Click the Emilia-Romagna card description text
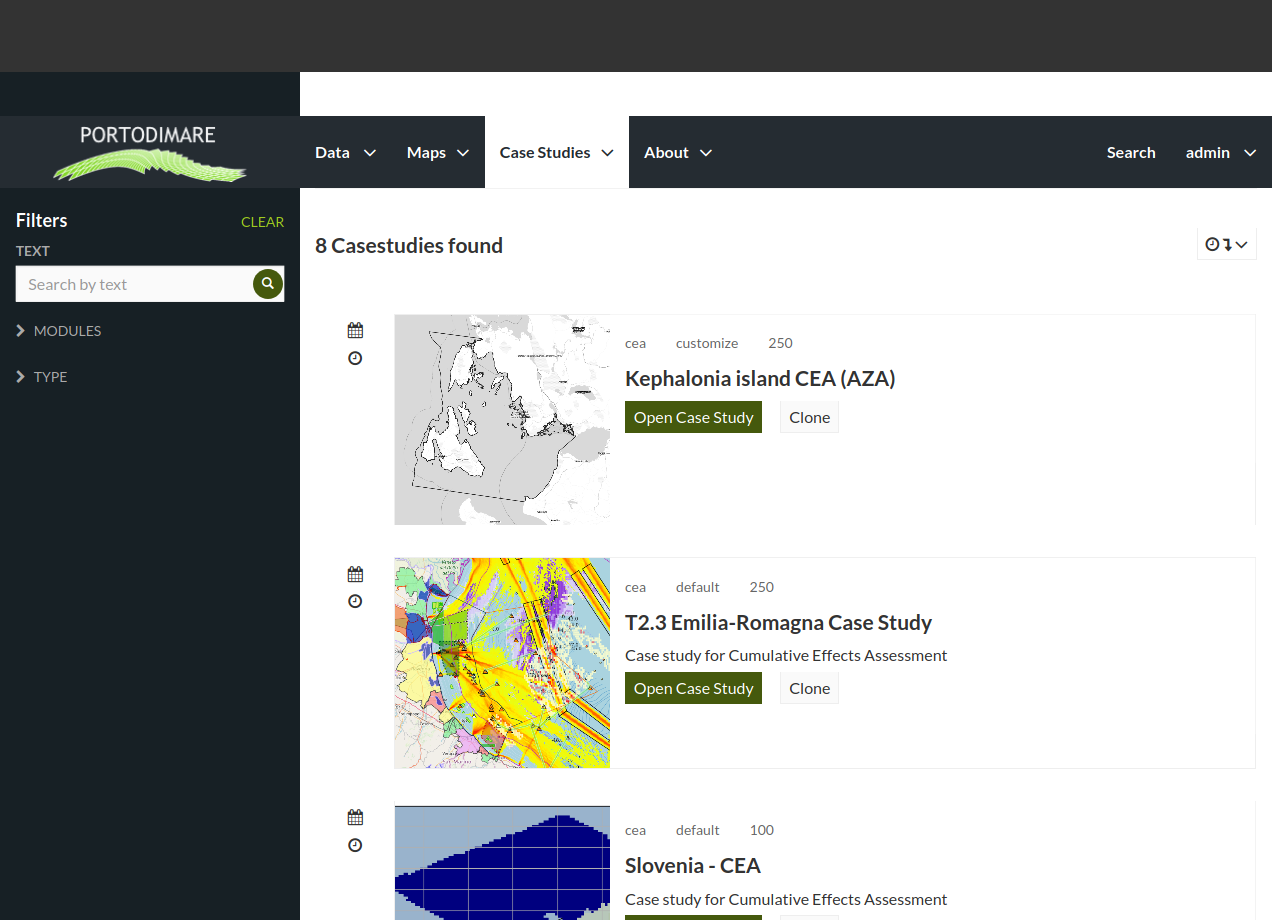The image size is (1272, 920). (786, 655)
